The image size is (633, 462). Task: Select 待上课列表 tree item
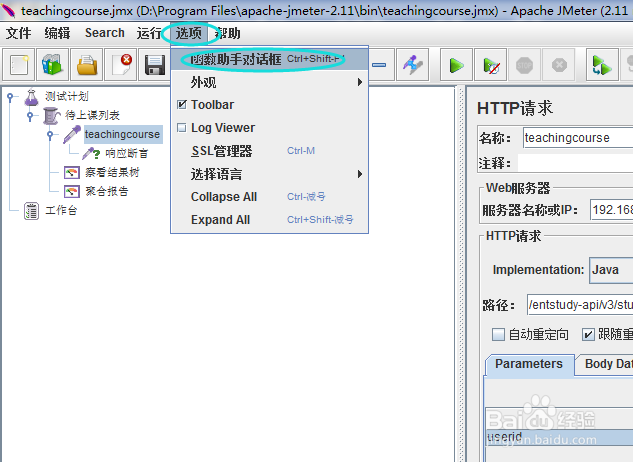[92, 116]
